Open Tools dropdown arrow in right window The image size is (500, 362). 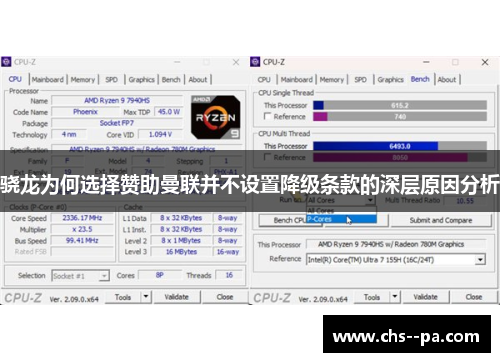395,296
